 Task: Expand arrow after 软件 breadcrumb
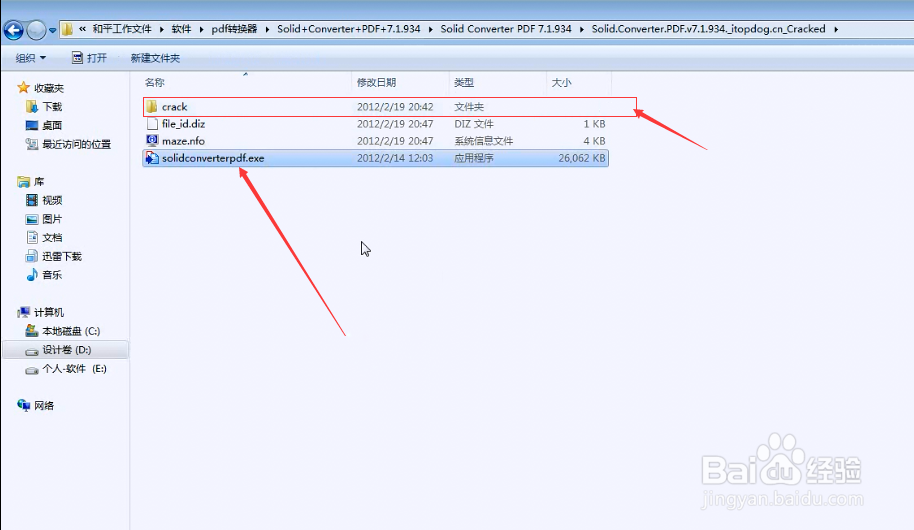pyautogui.click(x=202, y=29)
